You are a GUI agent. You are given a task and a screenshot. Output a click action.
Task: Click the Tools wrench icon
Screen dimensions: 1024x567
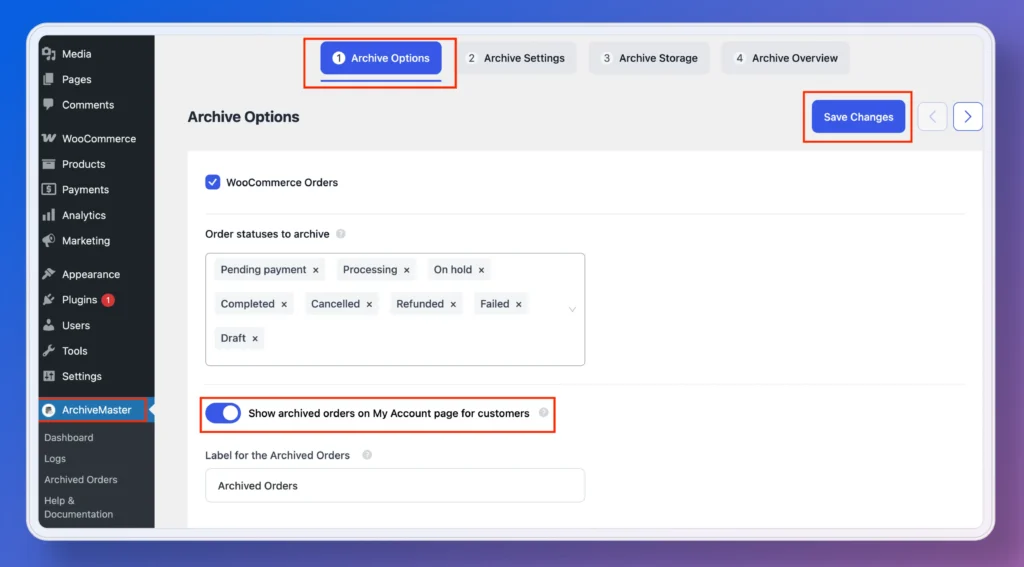pyautogui.click(x=49, y=351)
